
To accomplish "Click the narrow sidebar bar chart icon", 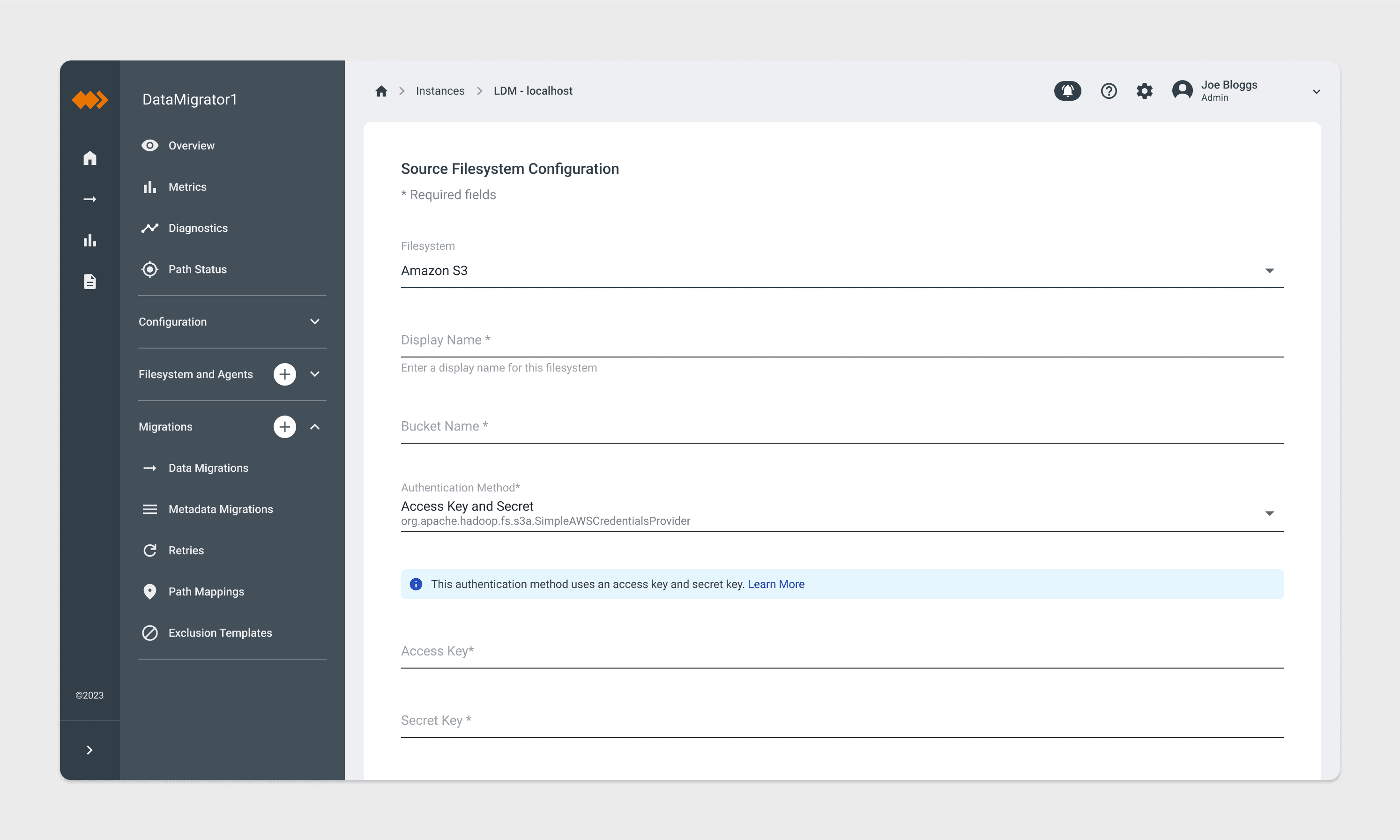I will pos(89,240).
